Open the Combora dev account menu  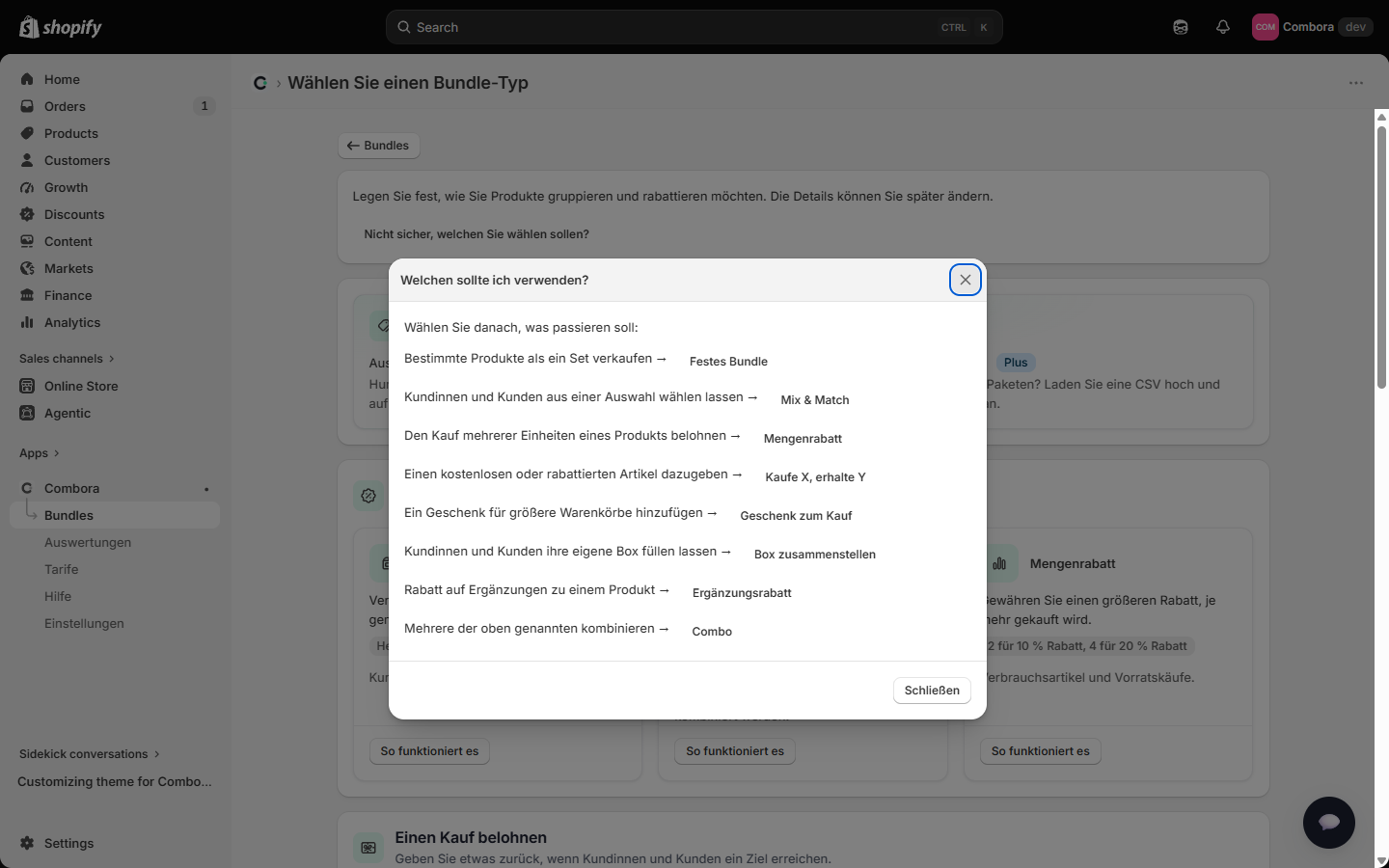[1312, 27]
